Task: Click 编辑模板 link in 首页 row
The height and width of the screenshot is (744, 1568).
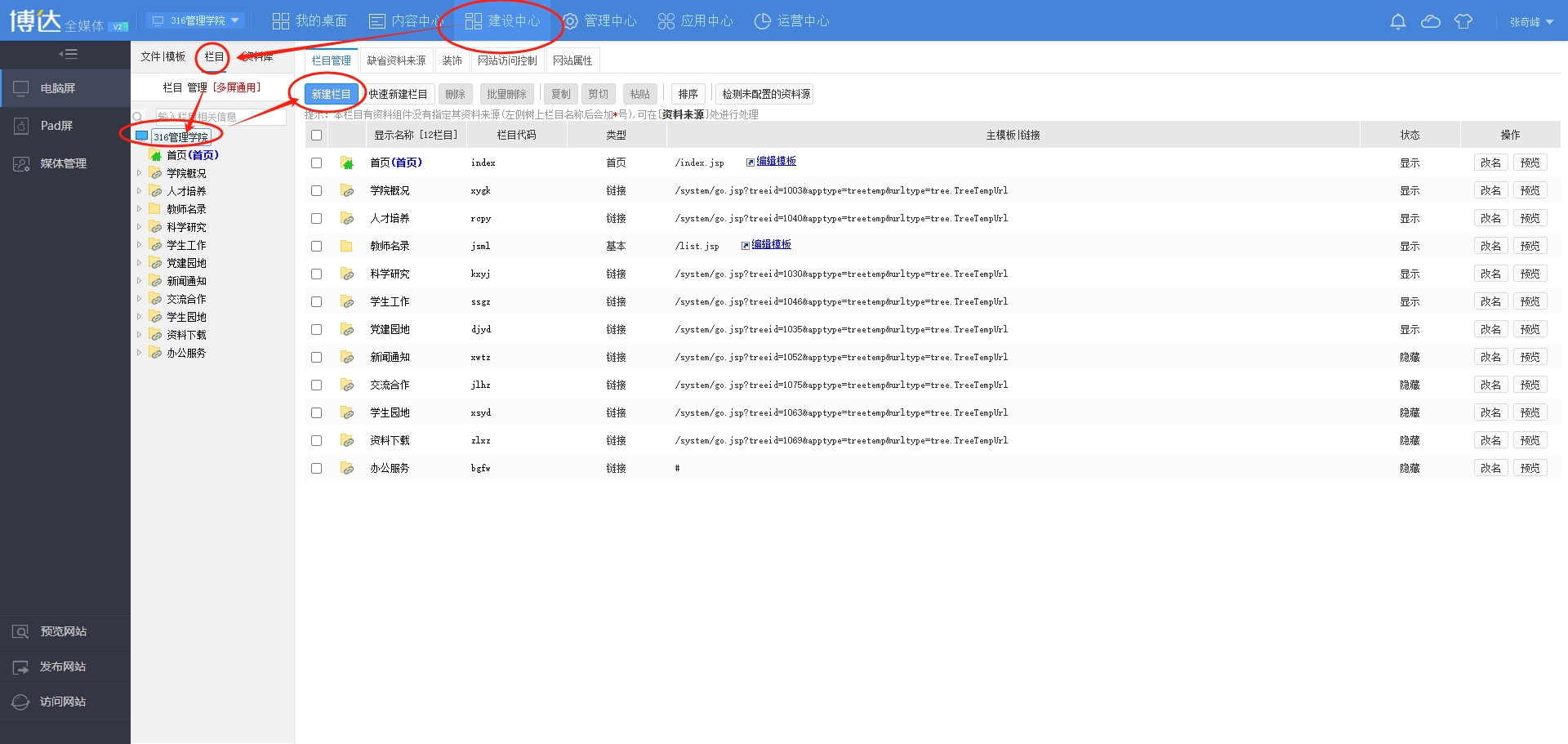Action: [x=776, y=162]
